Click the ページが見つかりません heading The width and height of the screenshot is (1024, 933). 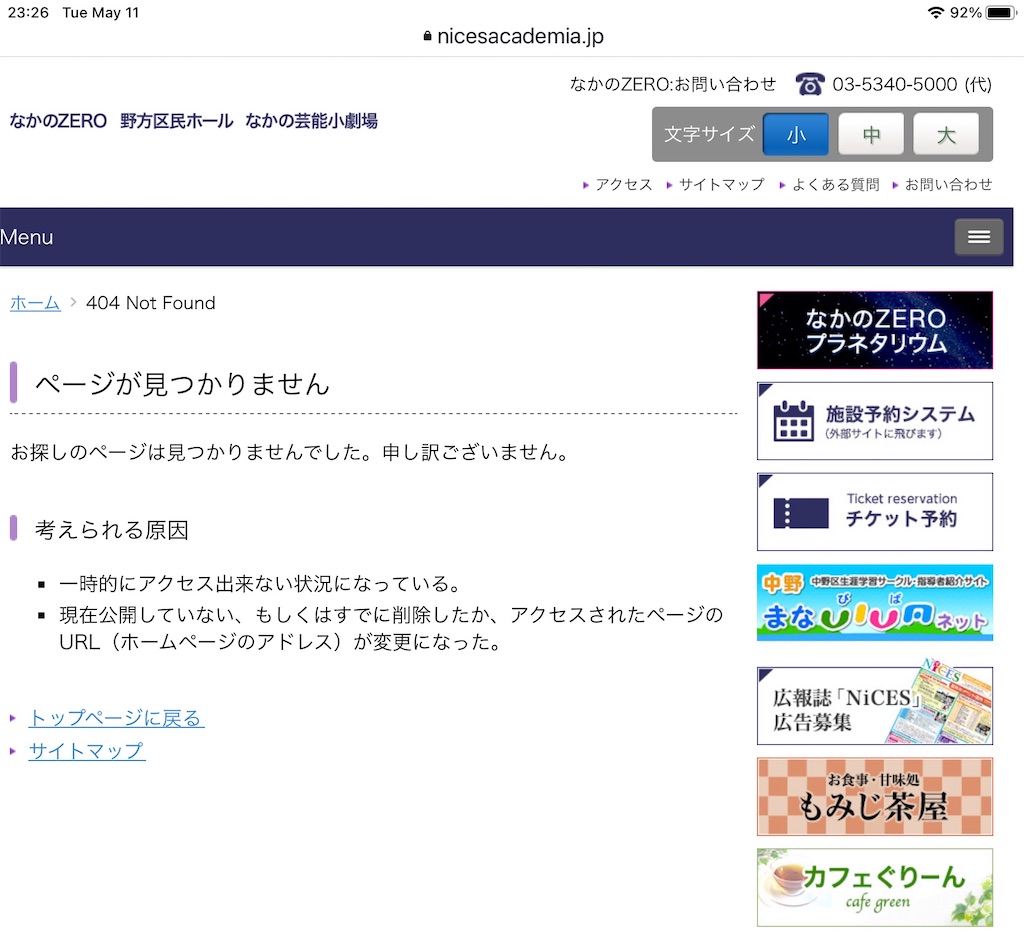click(x=182, y=383)
